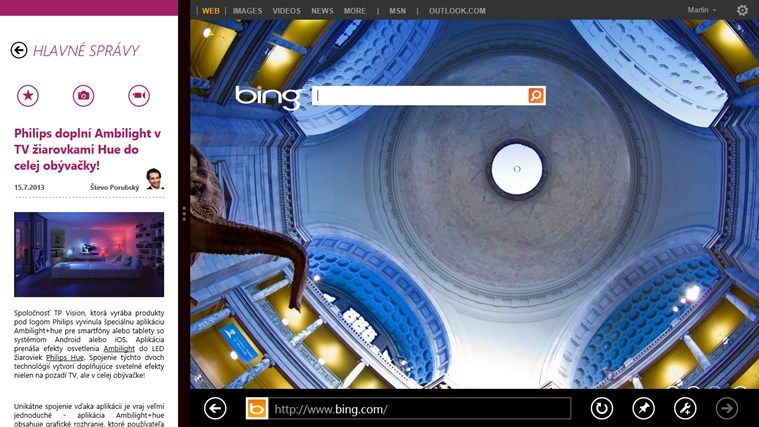Click the snap view divider handle
This screenshot has width=759, height=427.
tap(184, 214)
